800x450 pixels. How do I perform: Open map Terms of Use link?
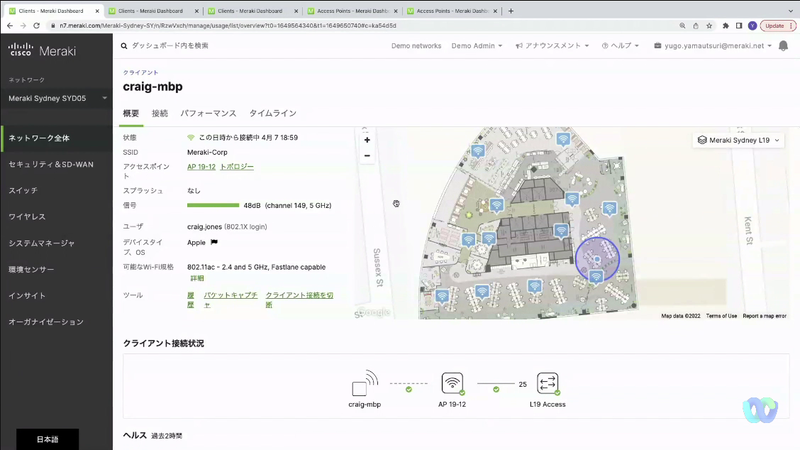pos(721,316)
